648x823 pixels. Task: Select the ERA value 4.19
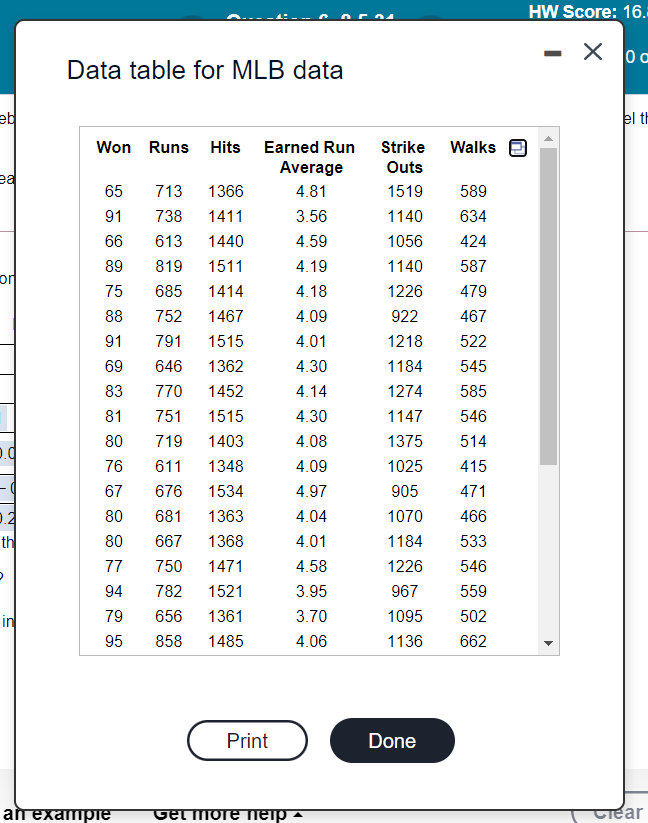311,266
